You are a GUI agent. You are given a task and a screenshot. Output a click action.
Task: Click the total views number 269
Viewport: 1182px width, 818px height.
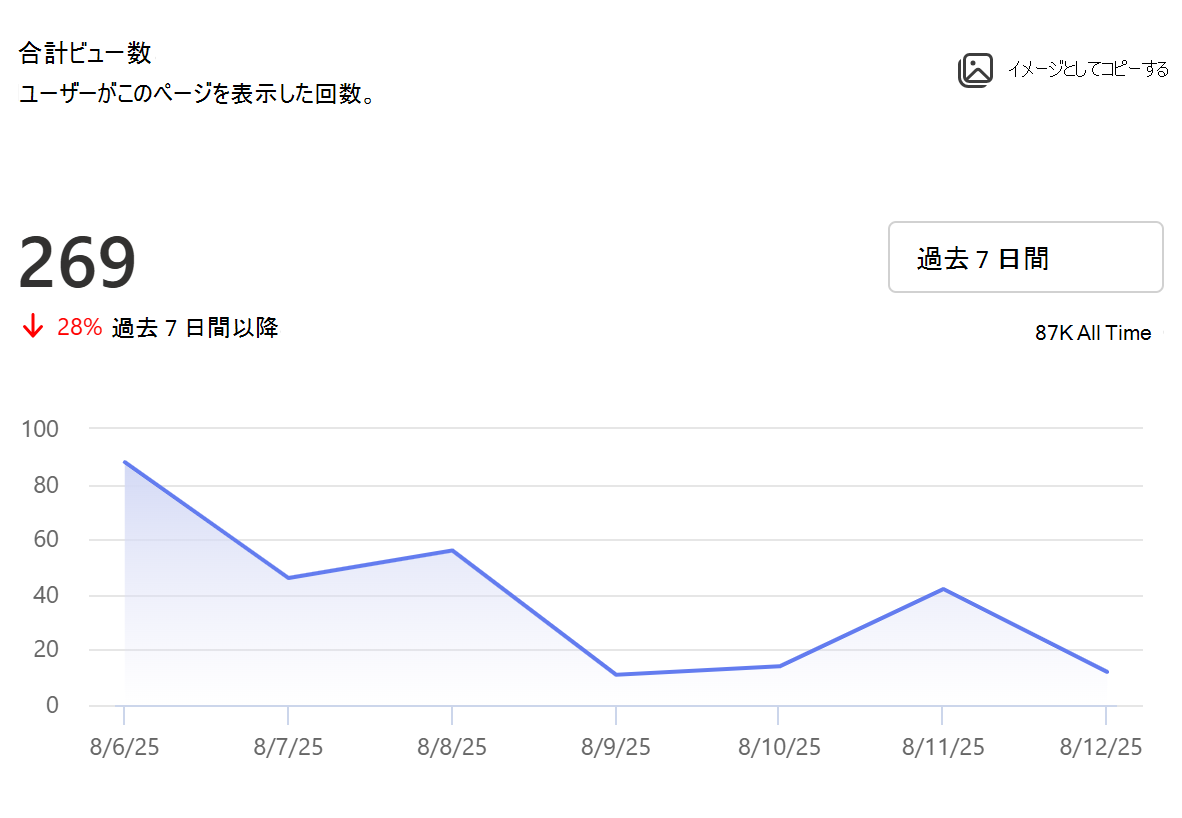point(77,262)
